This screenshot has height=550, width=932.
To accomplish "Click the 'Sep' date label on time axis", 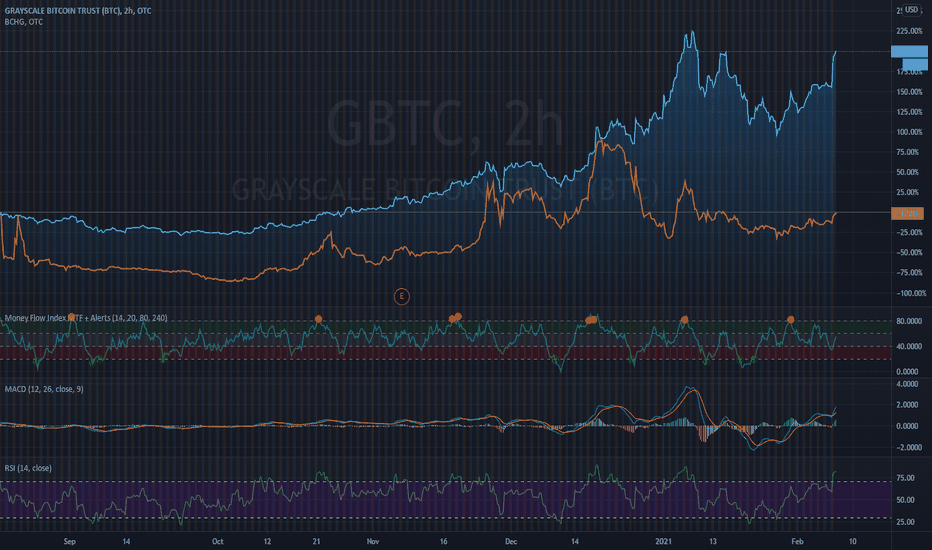I will pyautogui.click(x=70, y=542).
